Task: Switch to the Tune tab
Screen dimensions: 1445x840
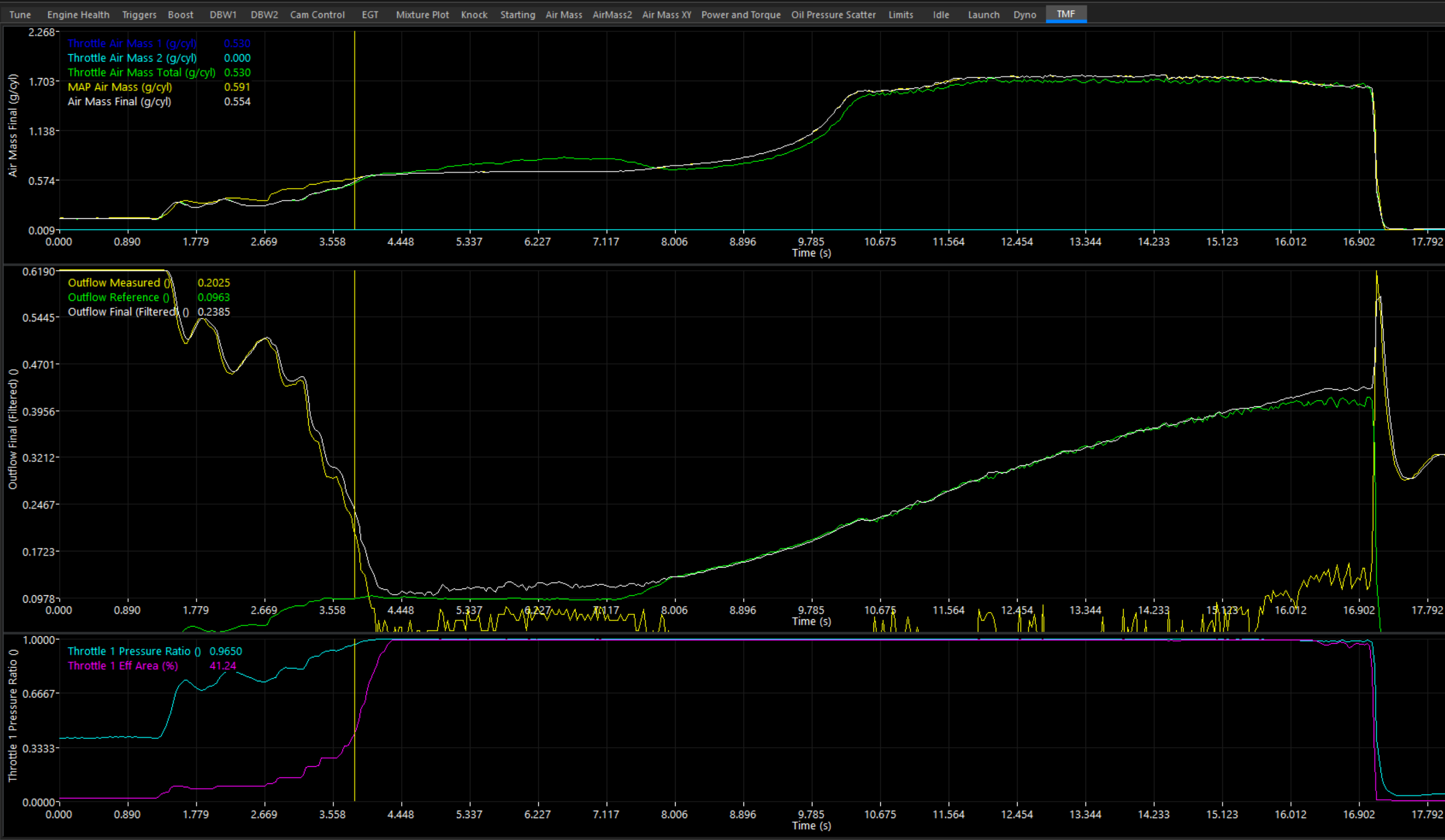Action: [20, 14]
